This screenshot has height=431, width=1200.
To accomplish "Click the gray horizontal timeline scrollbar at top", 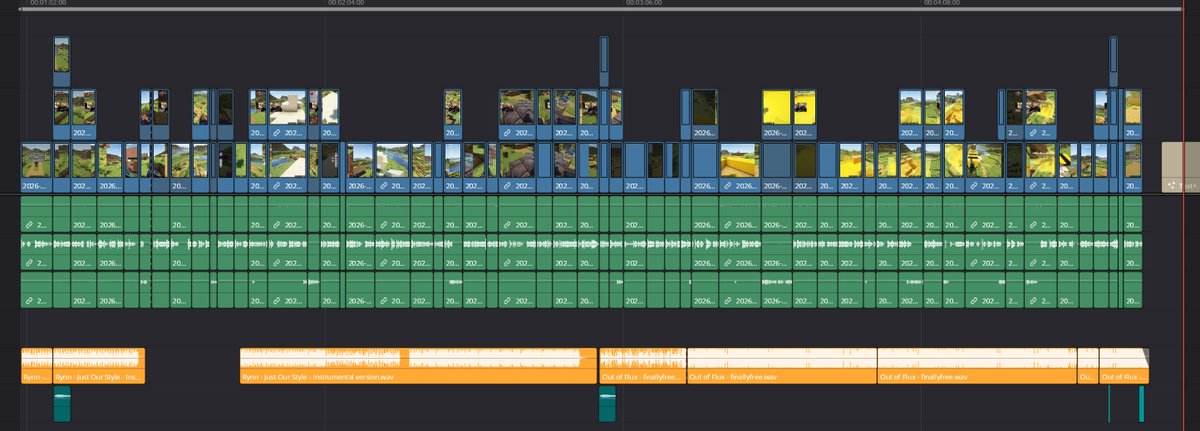I will point(600,9).
